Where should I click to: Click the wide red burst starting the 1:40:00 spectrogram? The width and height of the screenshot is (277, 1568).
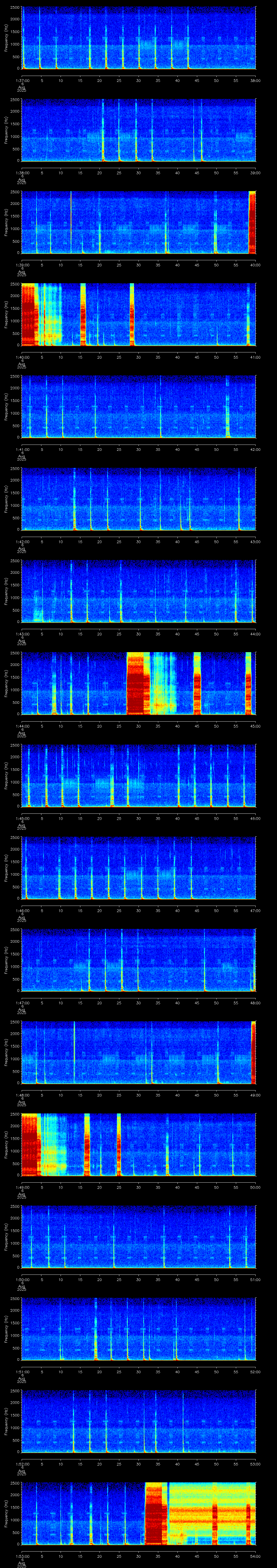click(29, 314)
